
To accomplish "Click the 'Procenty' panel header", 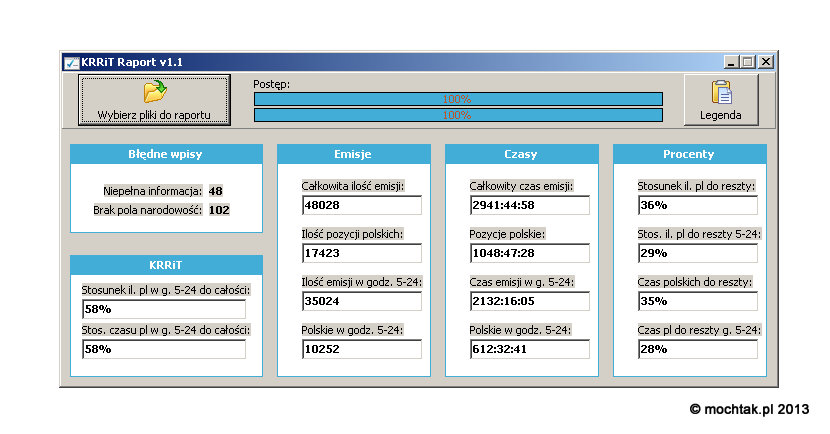I will point(689,154).
